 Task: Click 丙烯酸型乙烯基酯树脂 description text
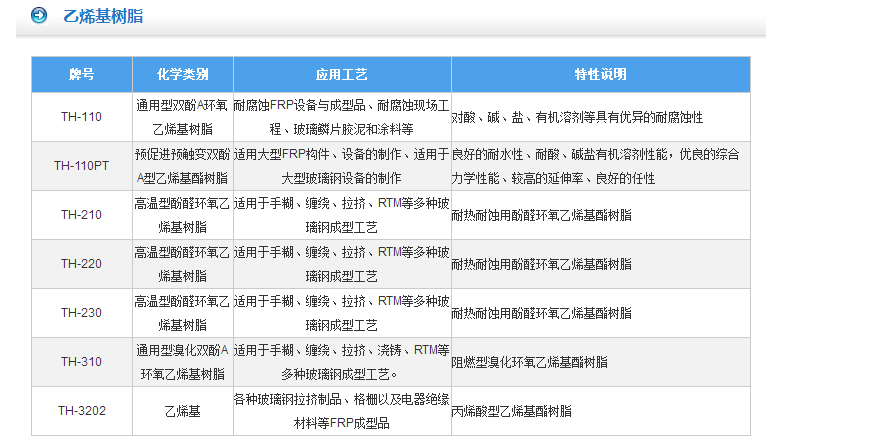(512, 411)
